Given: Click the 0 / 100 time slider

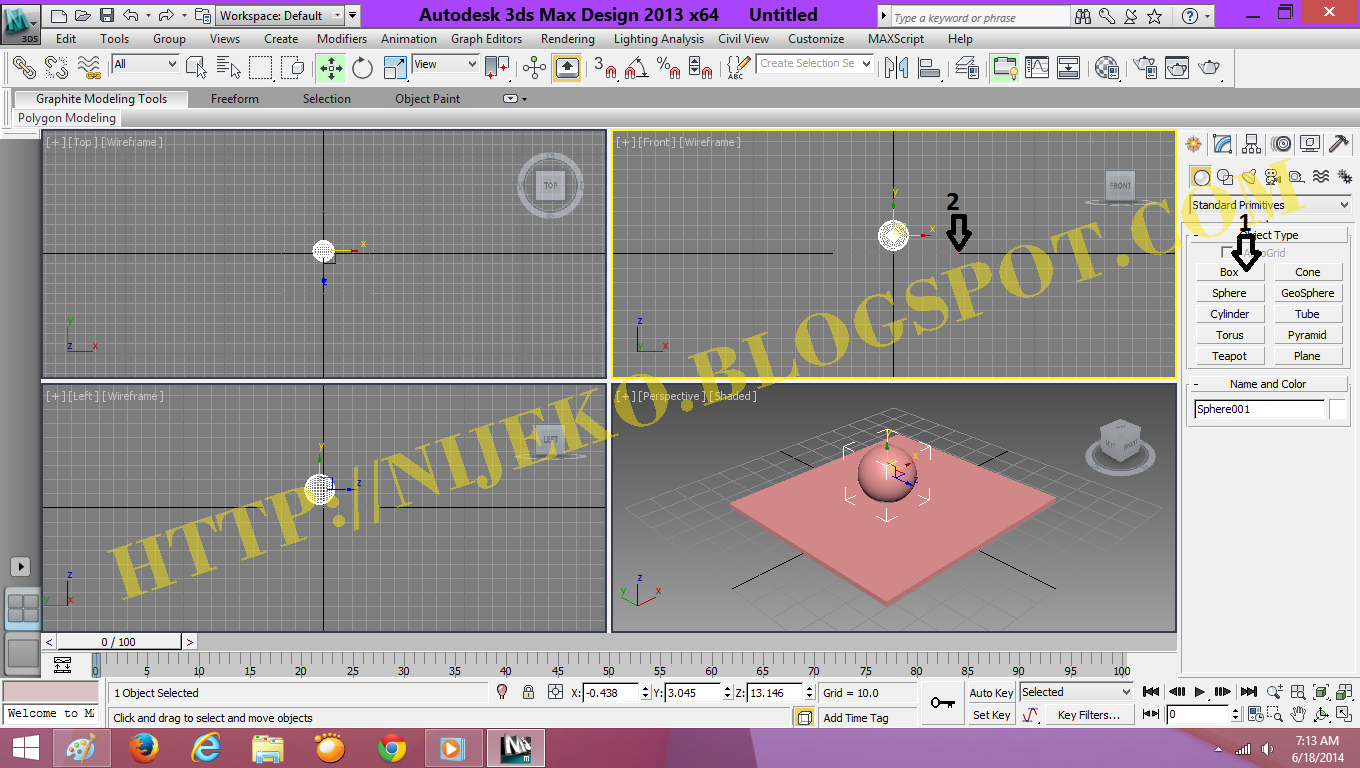Looking at the screenshot, I should 119,642.
